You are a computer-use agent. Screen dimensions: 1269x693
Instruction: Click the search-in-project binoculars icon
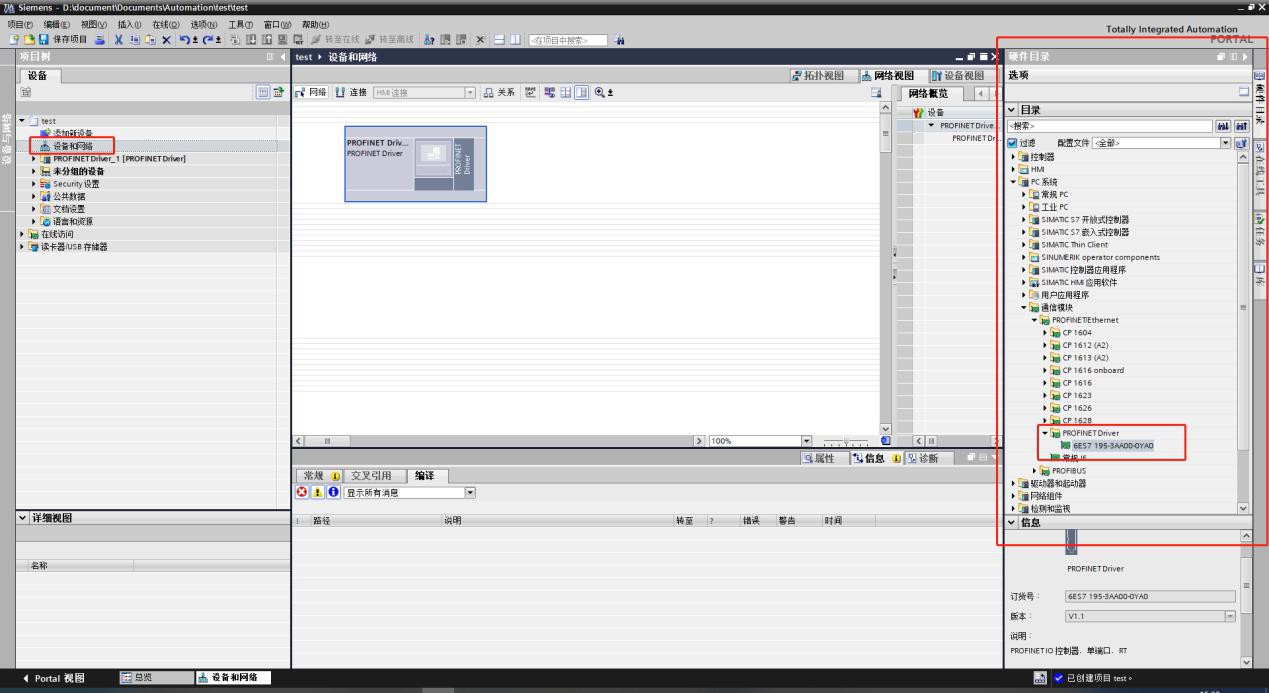pos(619,40)
